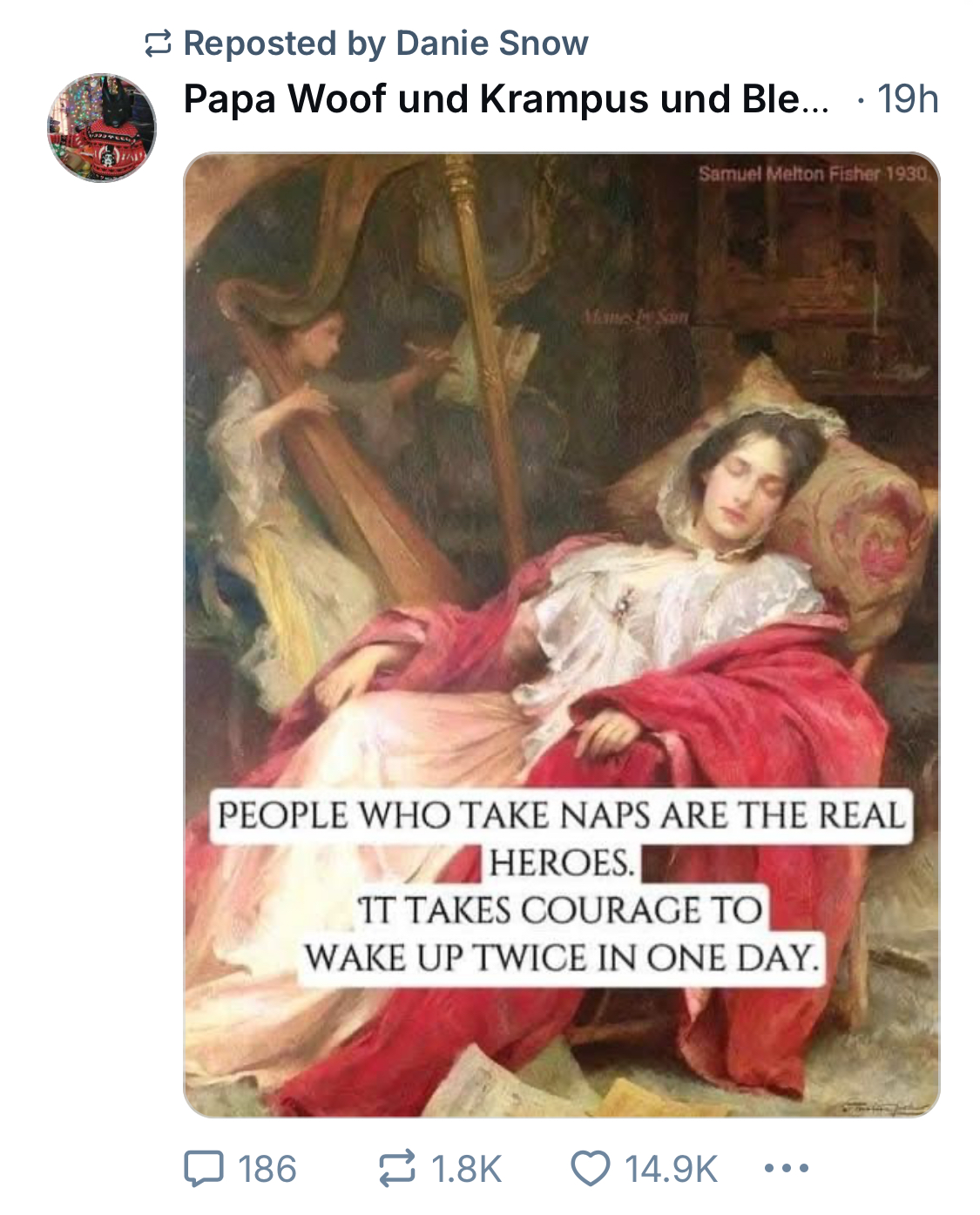This screenshot has height=1215, width=980.
Task: Open the three-dot more options menu
Action: pos(787,1168)
